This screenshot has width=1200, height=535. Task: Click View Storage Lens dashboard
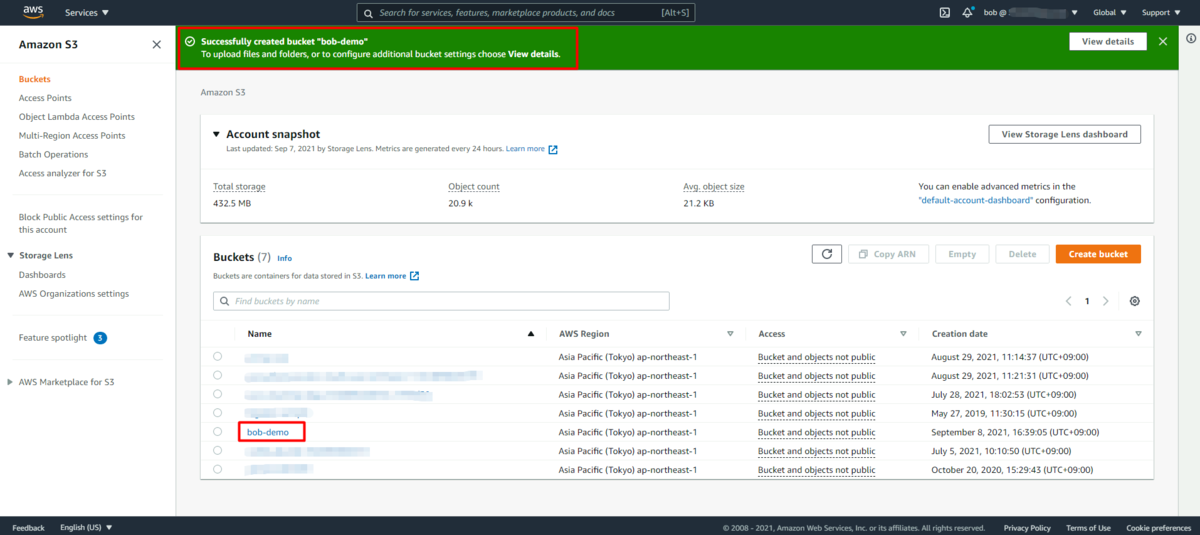1064,134
